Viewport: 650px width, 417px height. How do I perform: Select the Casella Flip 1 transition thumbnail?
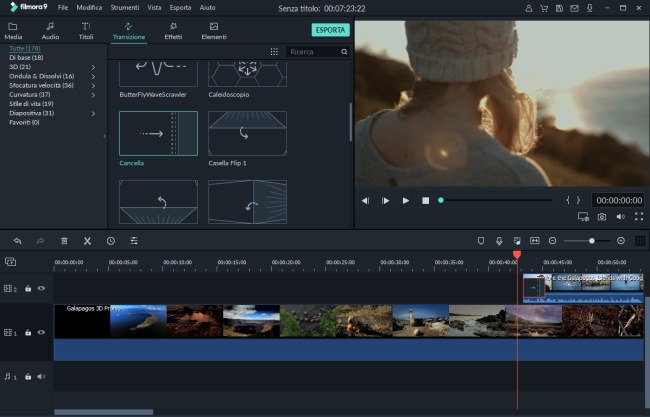click(247, 133)
